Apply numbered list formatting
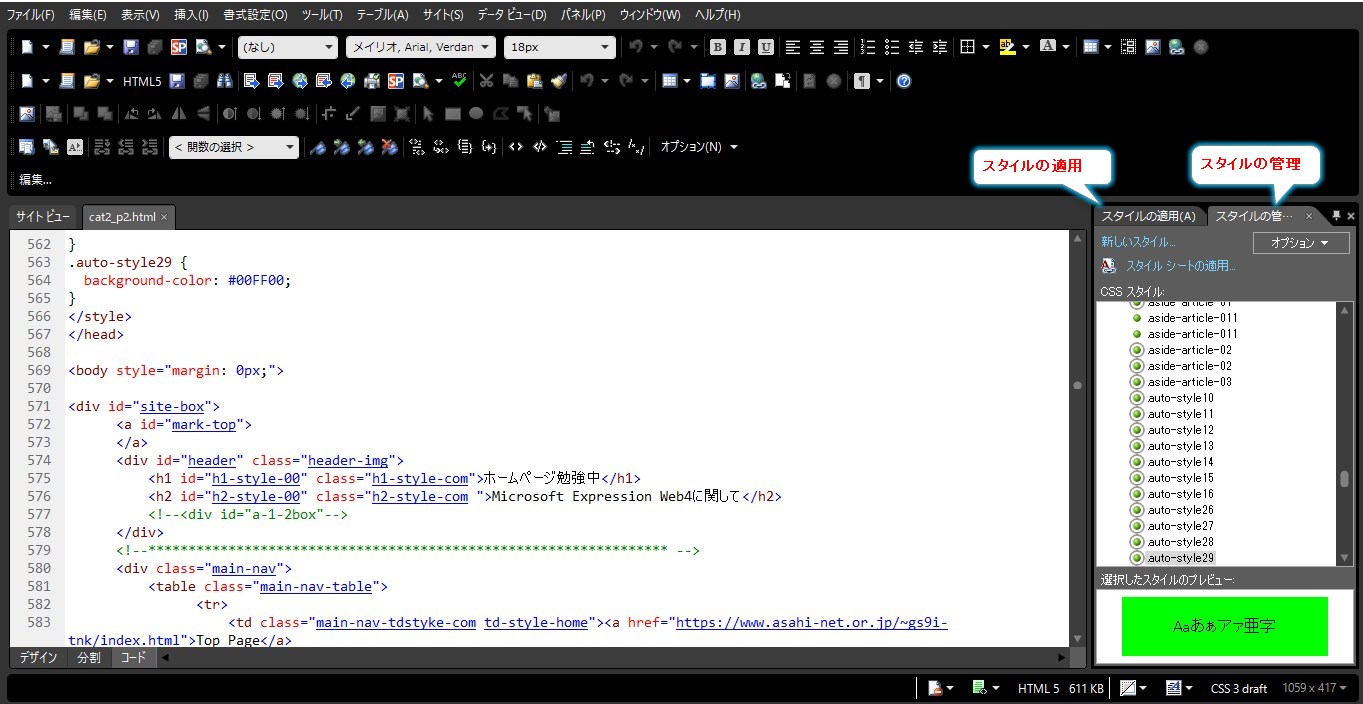 point(868,47)
